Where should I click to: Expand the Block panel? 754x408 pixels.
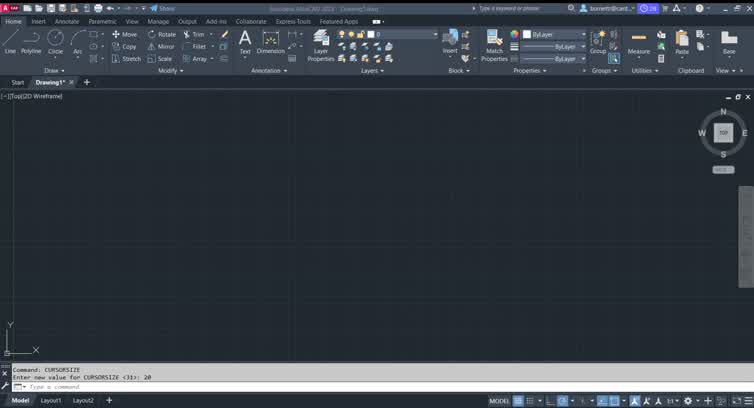[x=459, y=70]
